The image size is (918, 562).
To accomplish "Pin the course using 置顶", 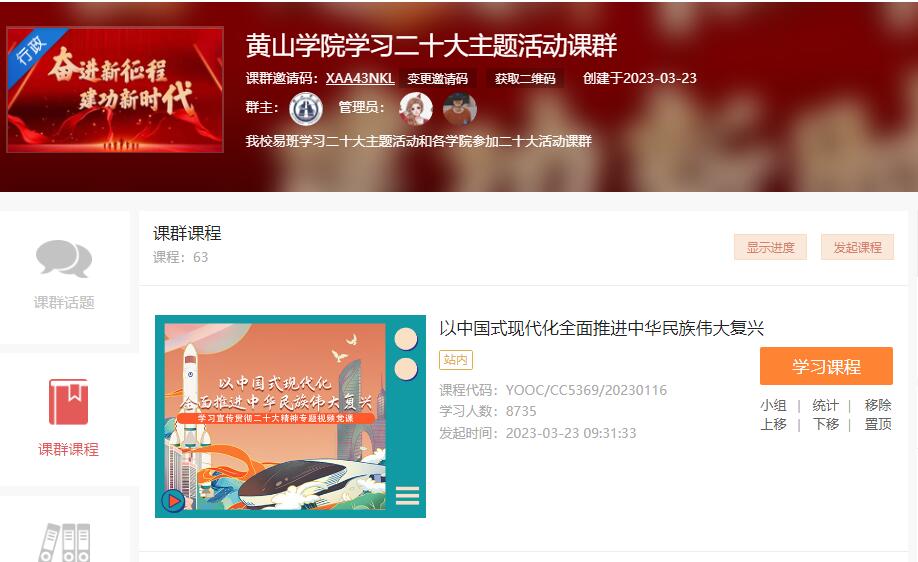I will [x=878, y=424].
